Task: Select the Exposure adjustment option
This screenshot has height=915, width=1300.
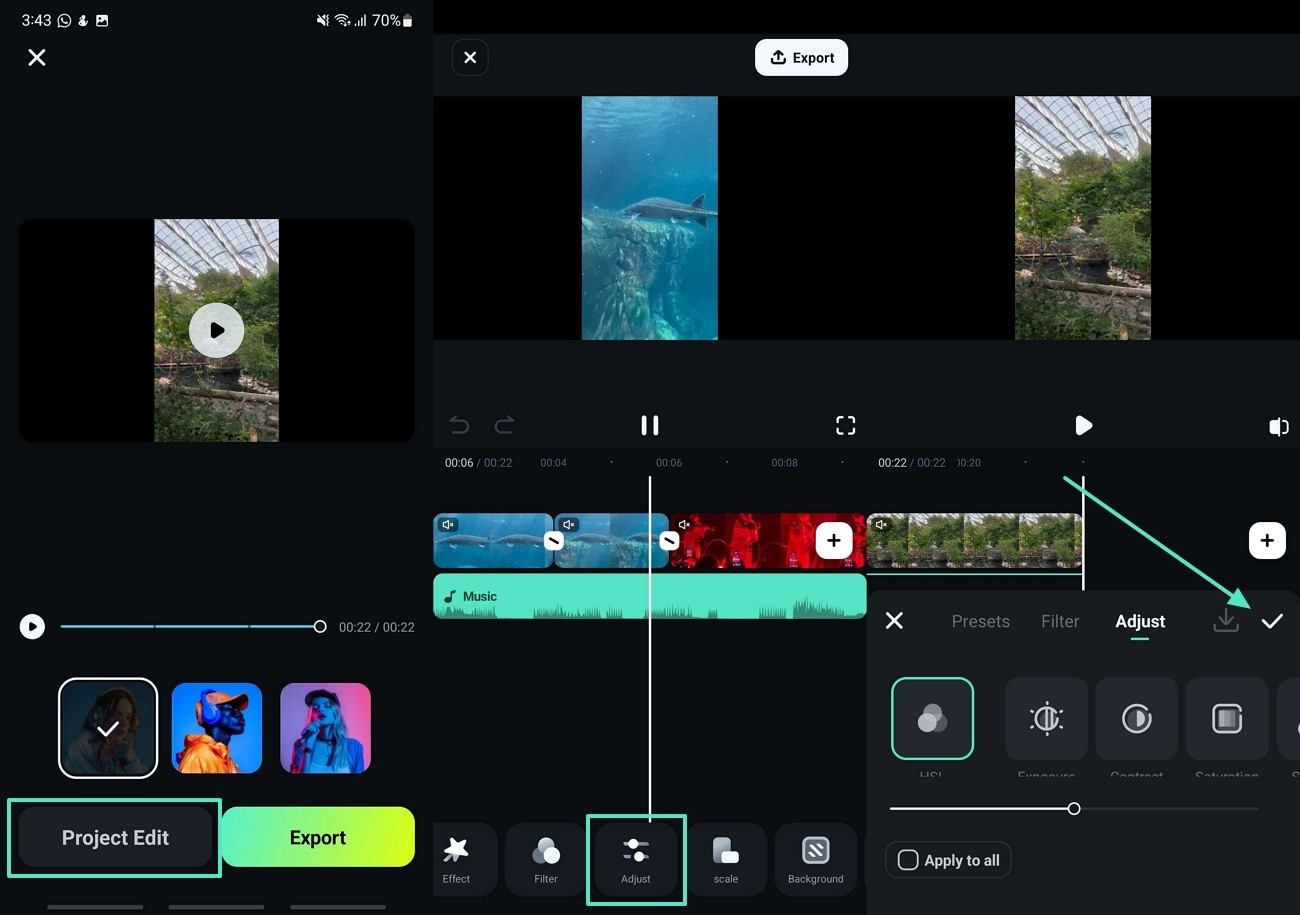Action: point(1046,718)
